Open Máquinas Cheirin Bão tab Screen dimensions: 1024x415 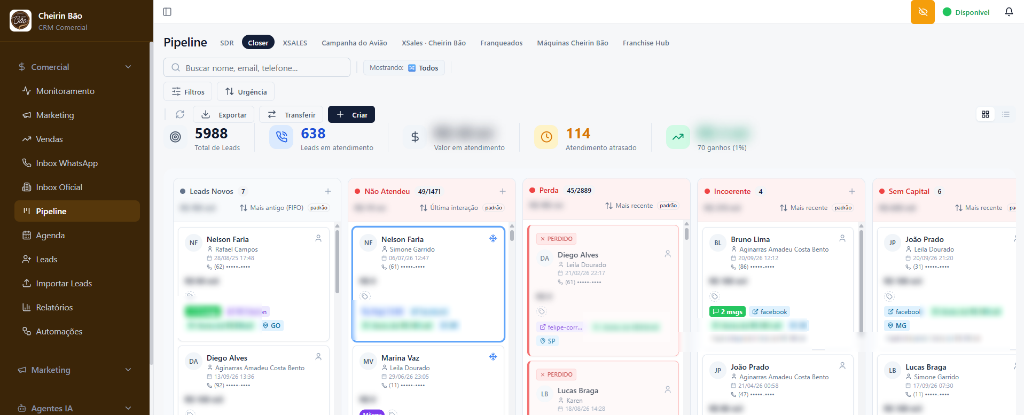[x=572, y=42]
